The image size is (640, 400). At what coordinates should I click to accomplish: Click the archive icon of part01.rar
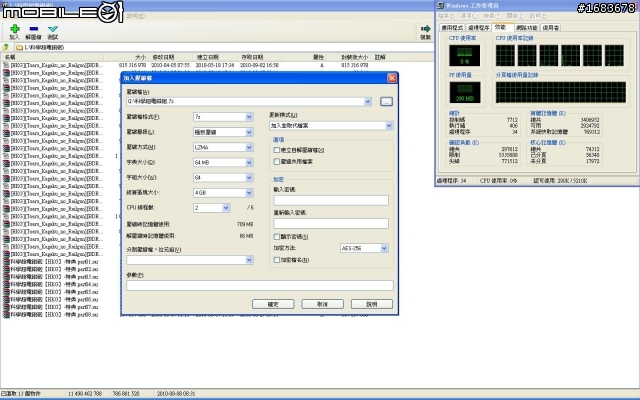pos(6,262)
